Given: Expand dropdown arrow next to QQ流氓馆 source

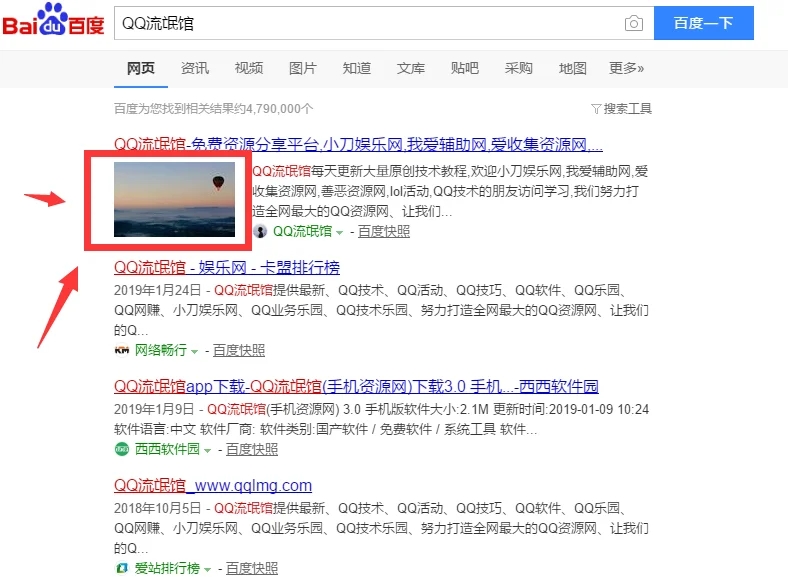Looking at the screenshot, I should 339,232.
